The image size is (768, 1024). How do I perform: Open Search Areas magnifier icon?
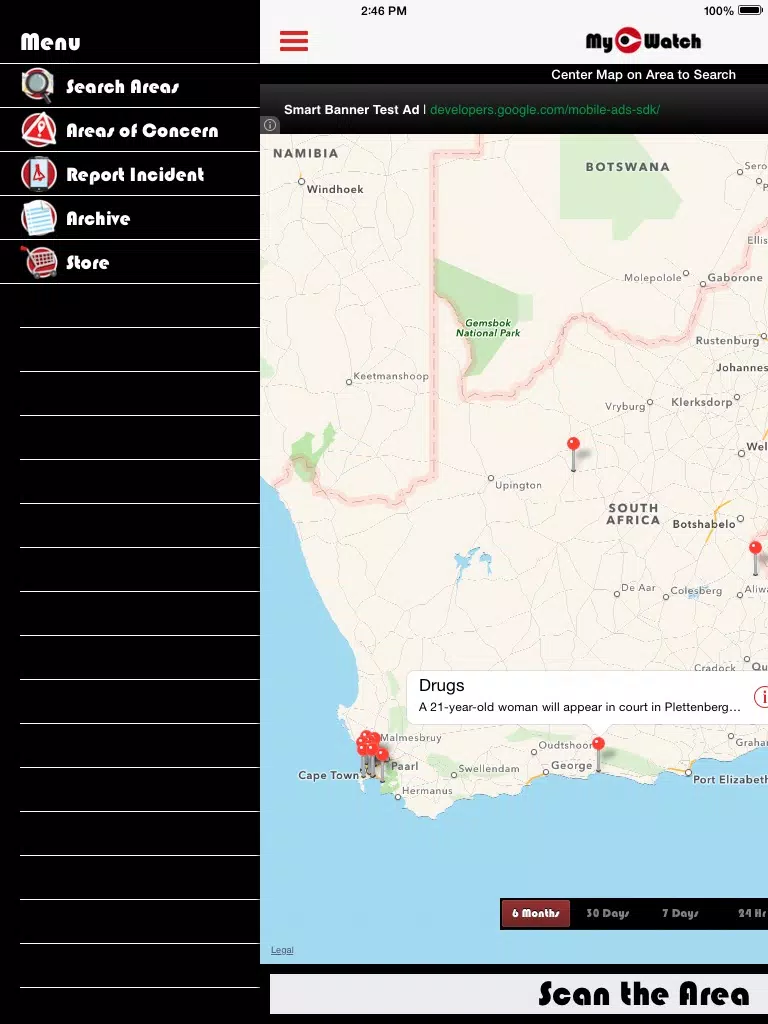[37, 86]
